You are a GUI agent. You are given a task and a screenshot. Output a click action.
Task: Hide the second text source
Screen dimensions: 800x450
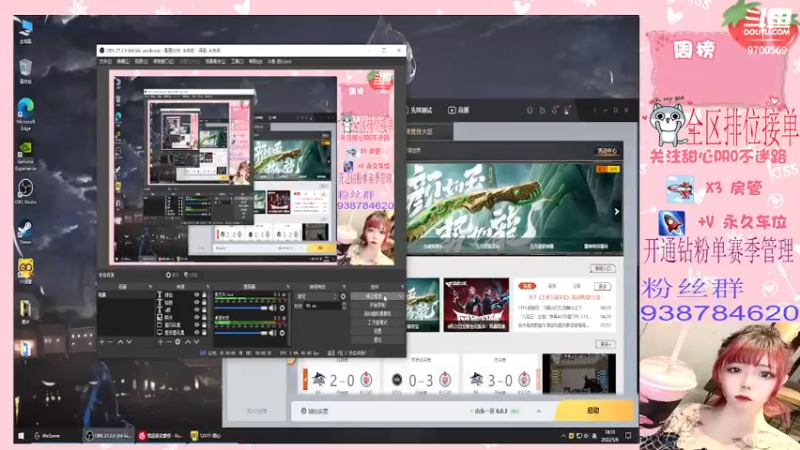tap(196, 302)
